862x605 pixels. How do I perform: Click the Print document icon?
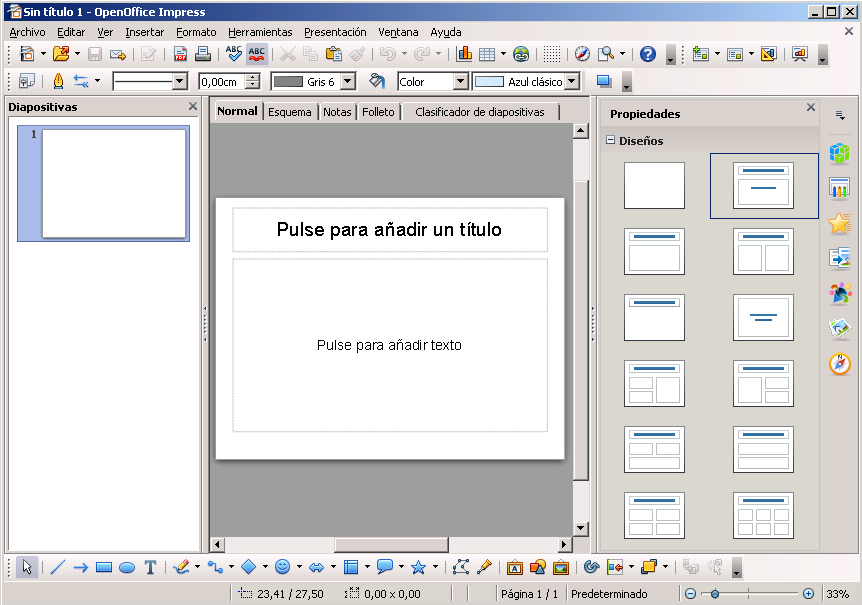click(x=202, y=54)
